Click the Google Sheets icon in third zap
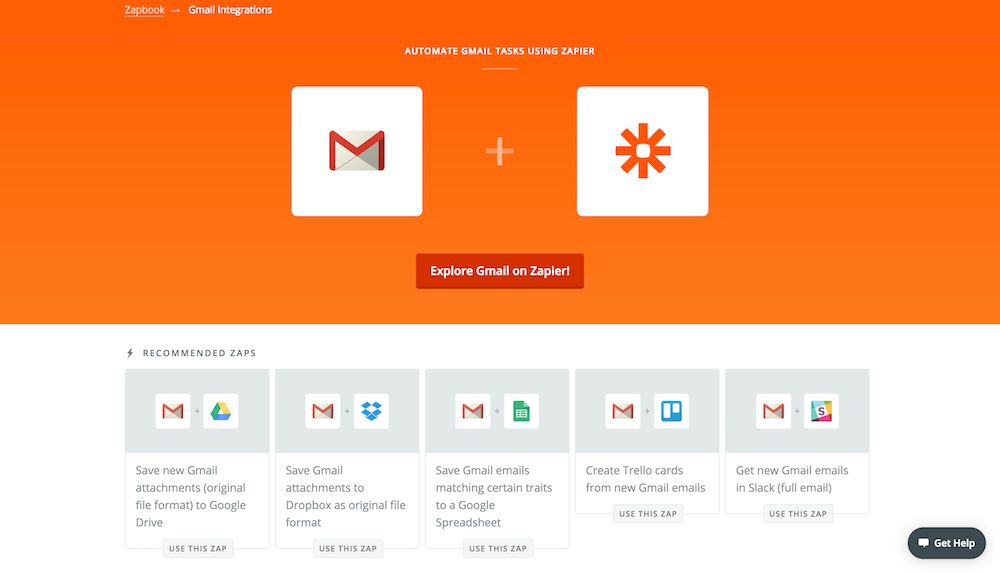Viewport: 1000px width, 573px height. tap(521, 411)
